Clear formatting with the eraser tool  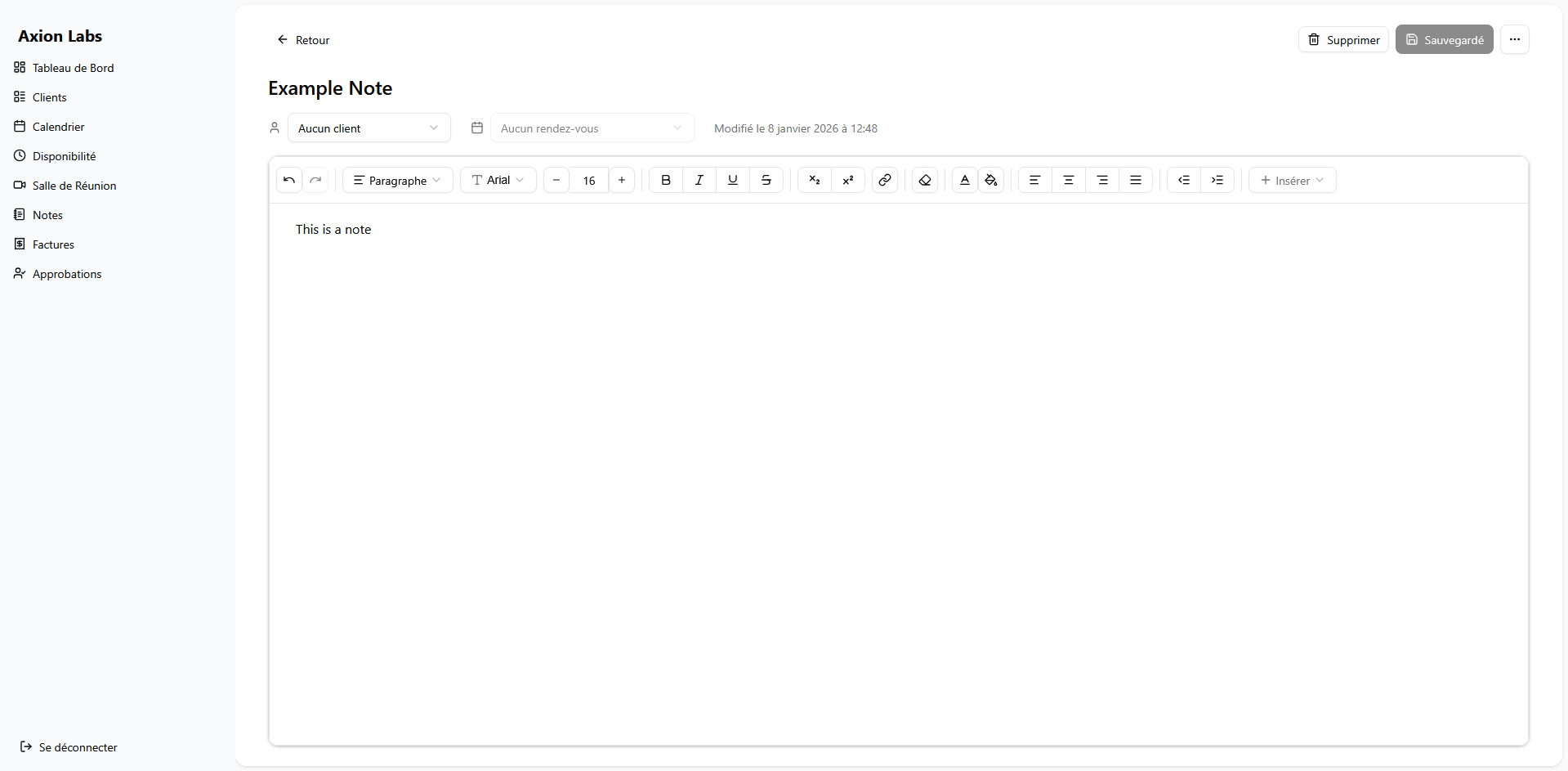coord(923,180)
